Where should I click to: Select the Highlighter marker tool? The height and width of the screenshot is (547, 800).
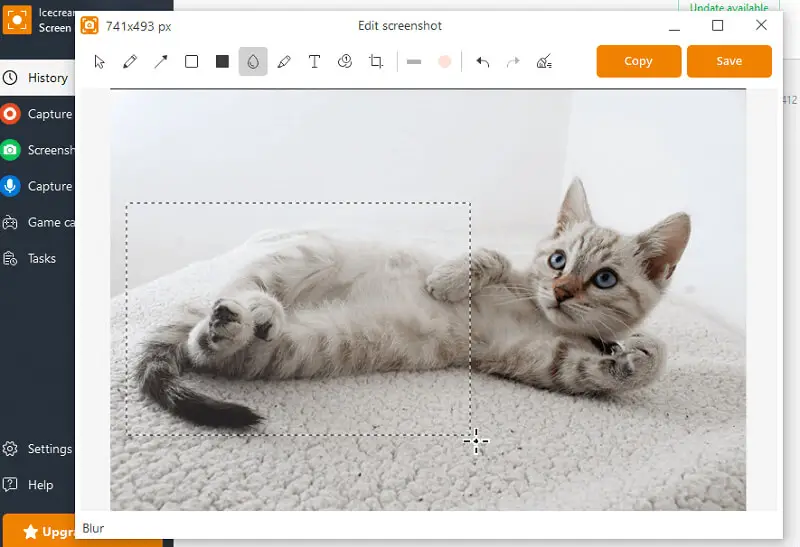[x=284, y=62]
